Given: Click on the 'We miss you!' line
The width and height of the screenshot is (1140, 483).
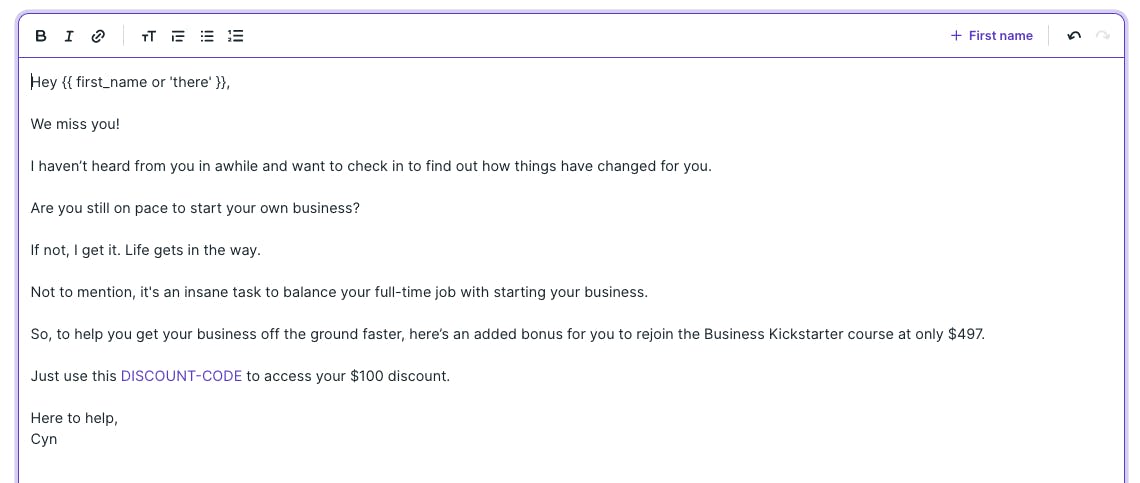Looking at the screenshot, I should point(75,124).
